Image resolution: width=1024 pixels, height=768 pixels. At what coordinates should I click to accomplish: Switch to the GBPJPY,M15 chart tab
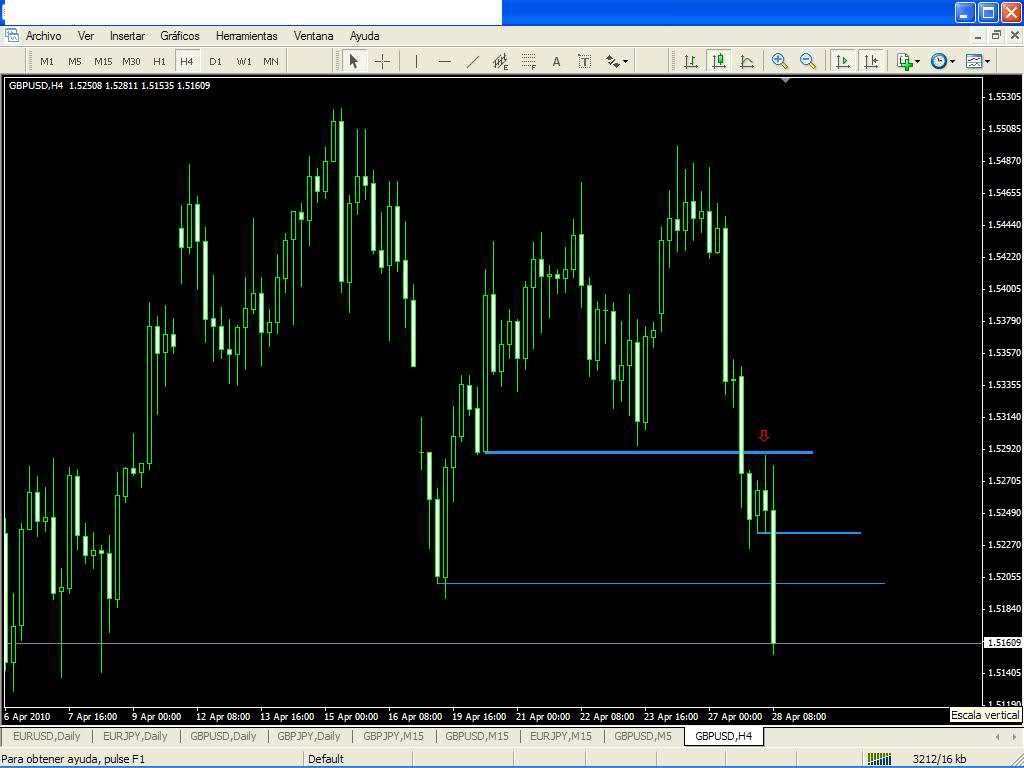[x=394, y=736]
